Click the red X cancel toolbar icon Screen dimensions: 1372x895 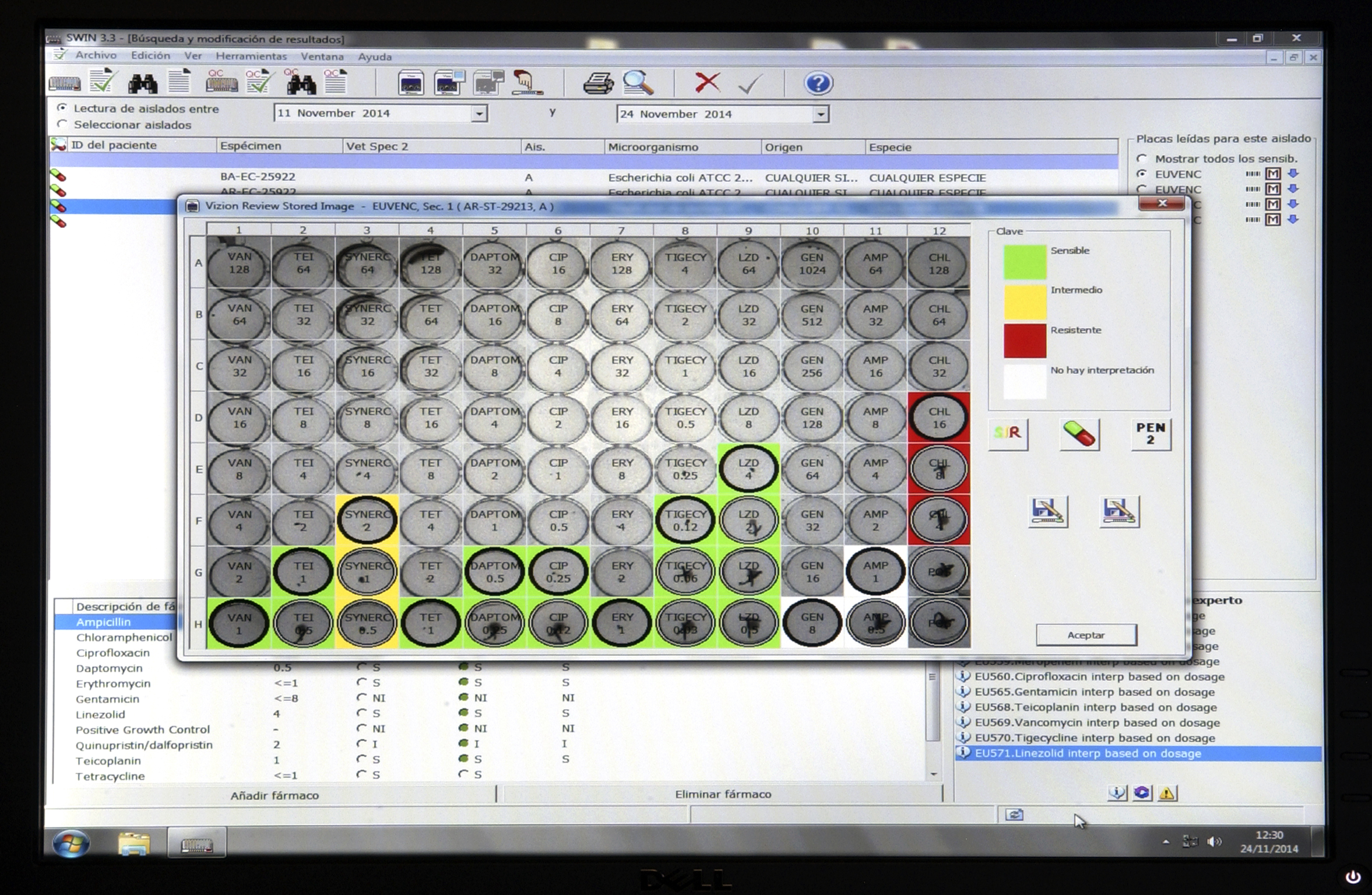[708, 82]
